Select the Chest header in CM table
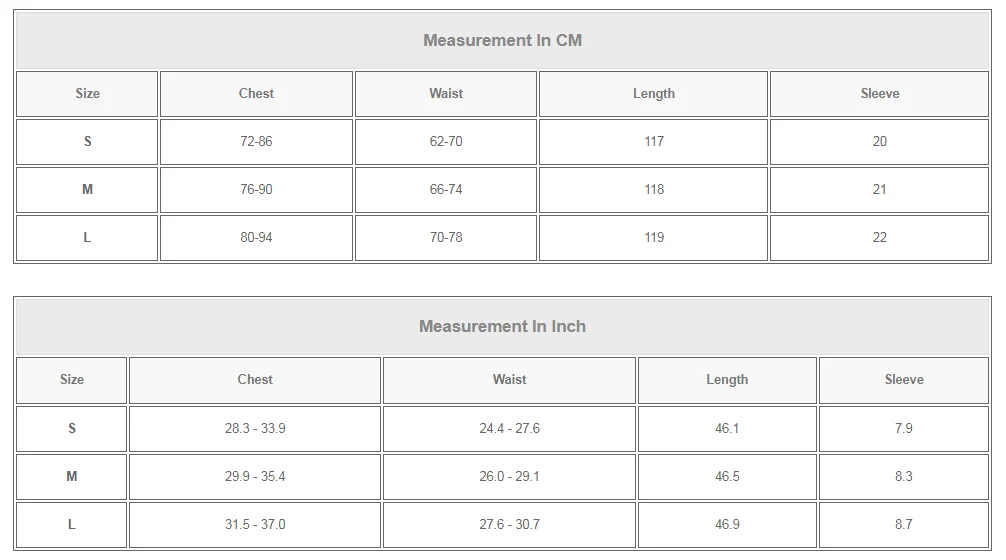This screenshot has width=1006, height=560. (x=256, y=94)
